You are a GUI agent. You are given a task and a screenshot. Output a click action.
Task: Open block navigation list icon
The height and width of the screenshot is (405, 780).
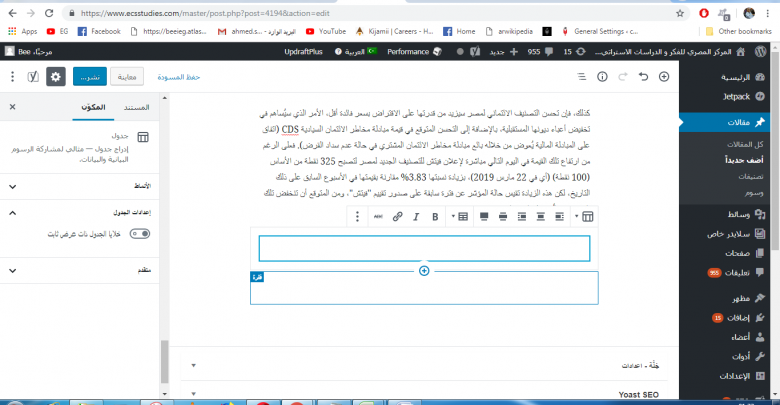coord(581,76)
